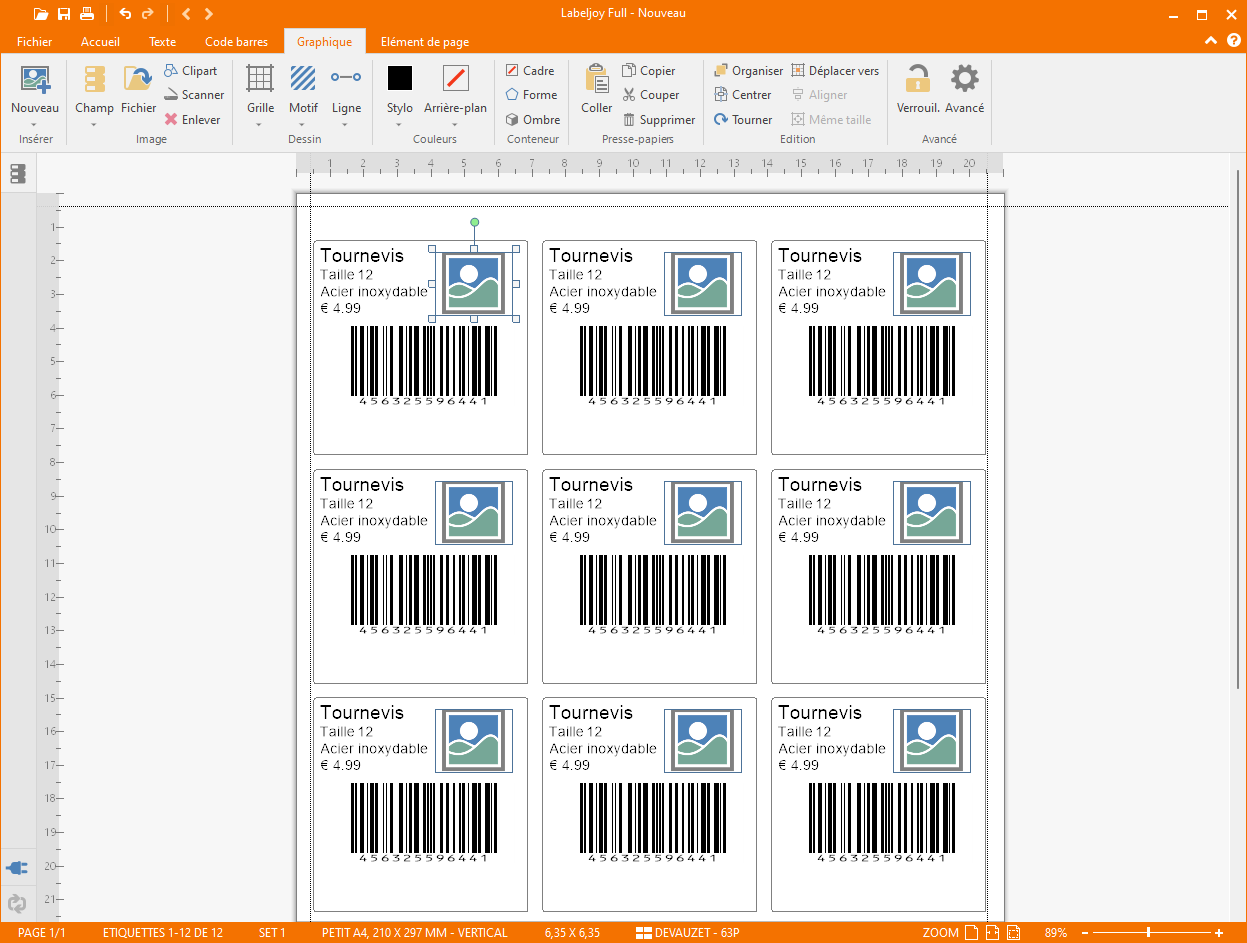The image size is (1247, 943).
Task: Choose the Forme container shape
Action: (x=531, y=95)
